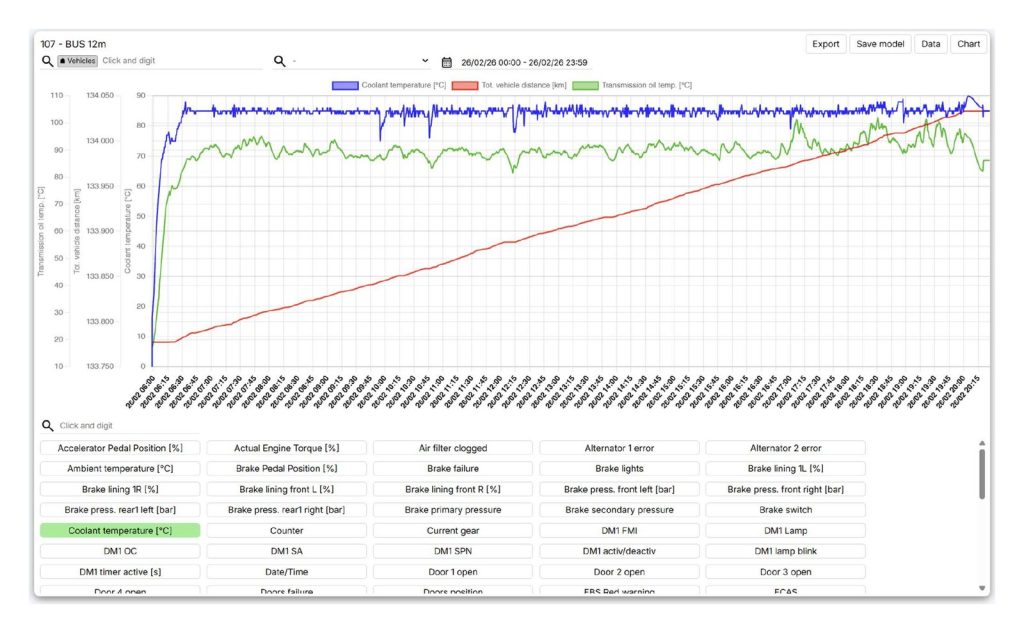Screen dimensions: 1024x633
Task: Click the parameter search magnifier icon
Action: [x=47, y=425]
